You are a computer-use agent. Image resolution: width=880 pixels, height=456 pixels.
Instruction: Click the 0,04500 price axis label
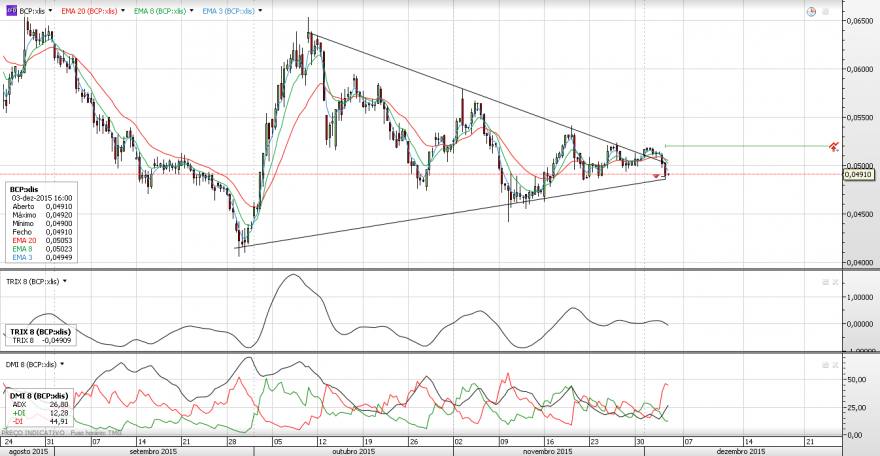coord(859,214)
